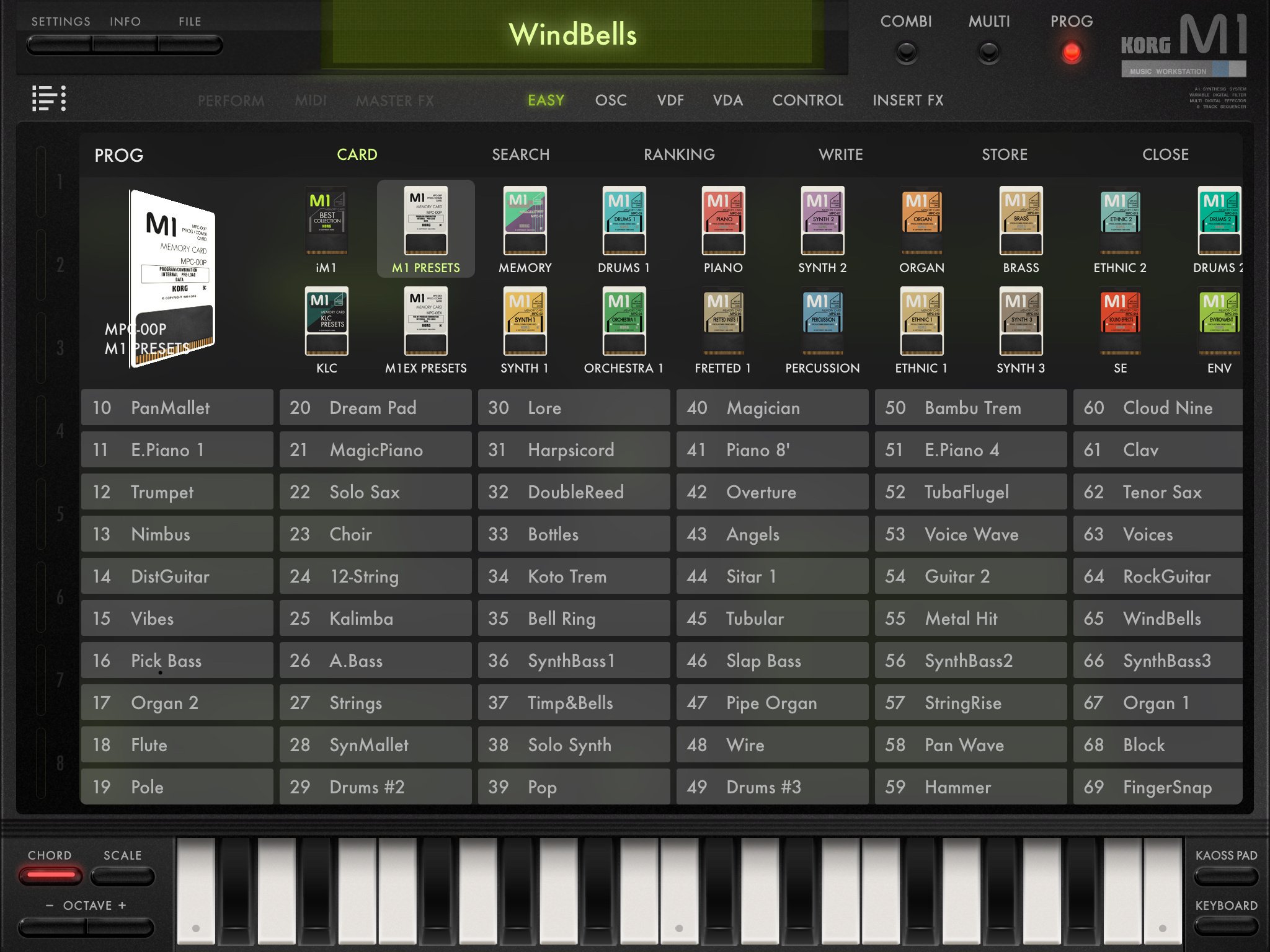Select program 10 PanMallet
This screenshot has height=952, width=1270.
pos(177,408)
